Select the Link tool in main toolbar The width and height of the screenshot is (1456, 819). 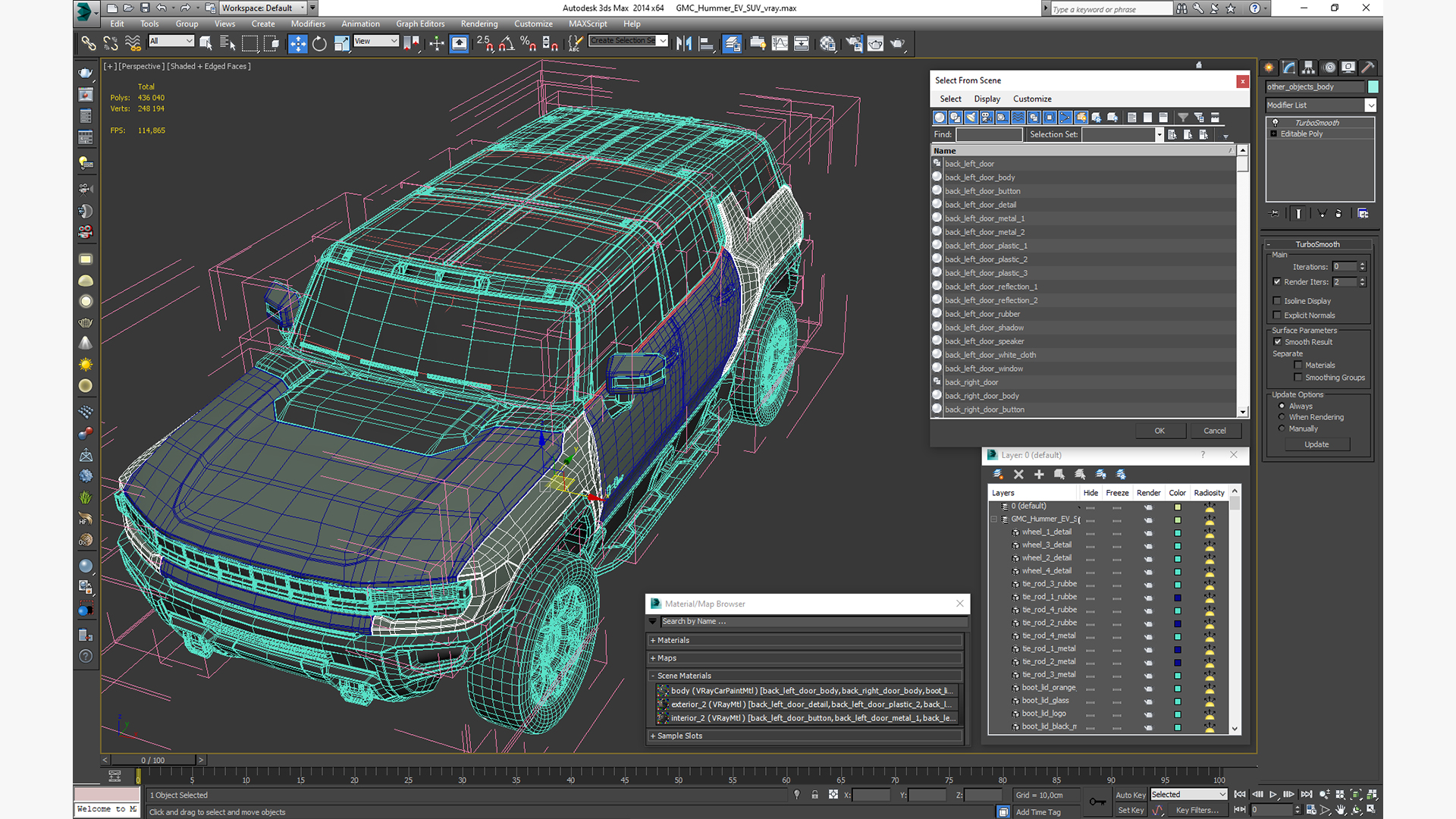[x=88, y=43]
